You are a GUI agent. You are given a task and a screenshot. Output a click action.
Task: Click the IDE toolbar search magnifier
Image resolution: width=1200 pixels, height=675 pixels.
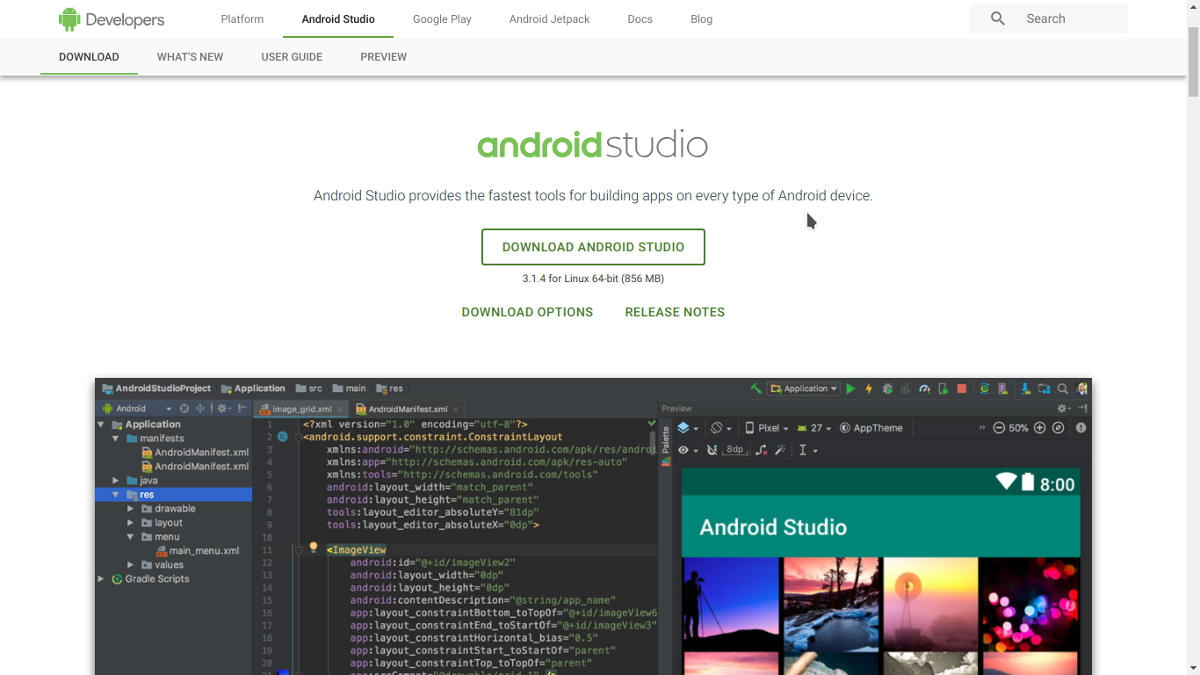tap(1062, 388)
